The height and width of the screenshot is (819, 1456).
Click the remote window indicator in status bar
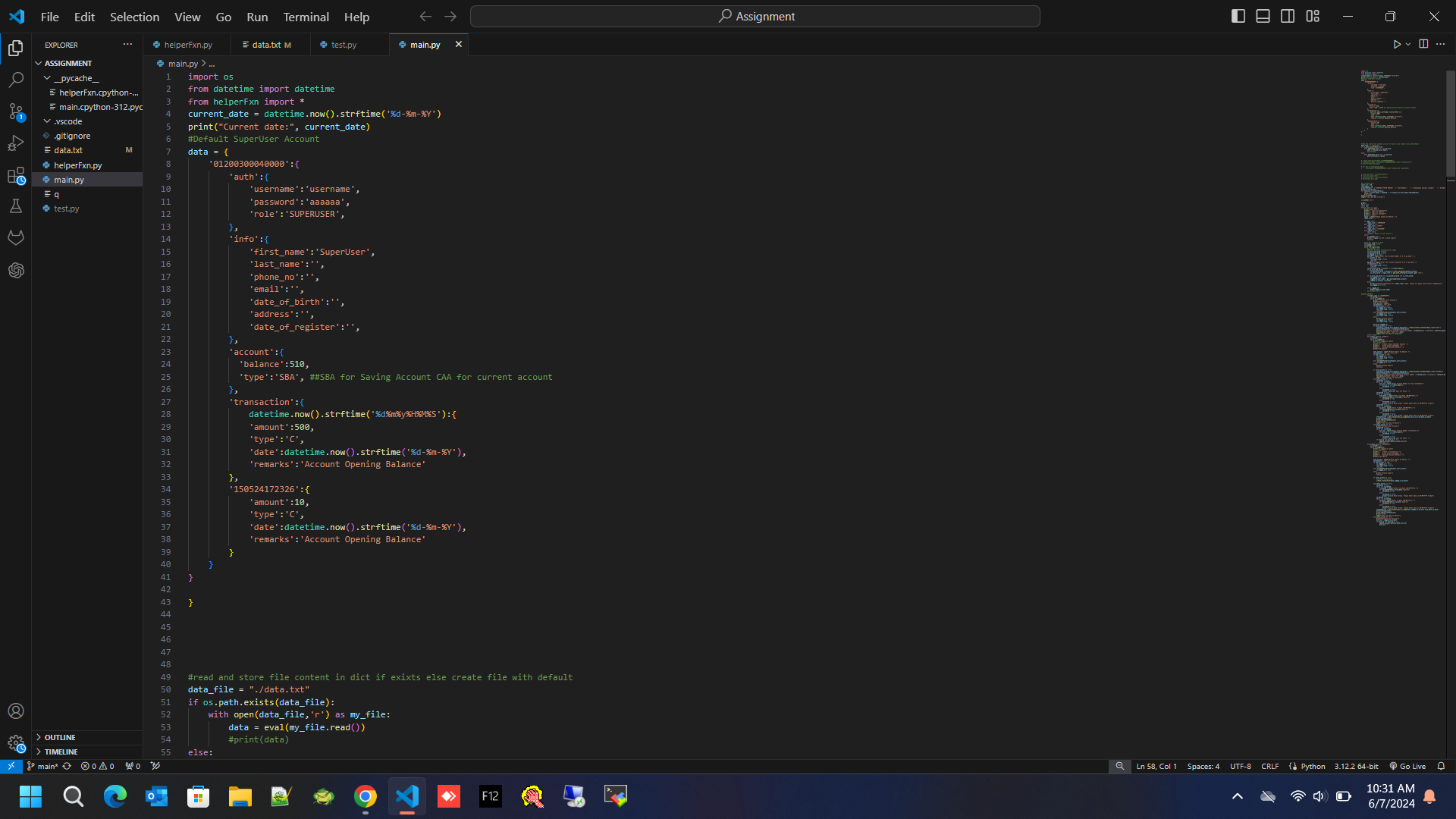coord(11,767)
